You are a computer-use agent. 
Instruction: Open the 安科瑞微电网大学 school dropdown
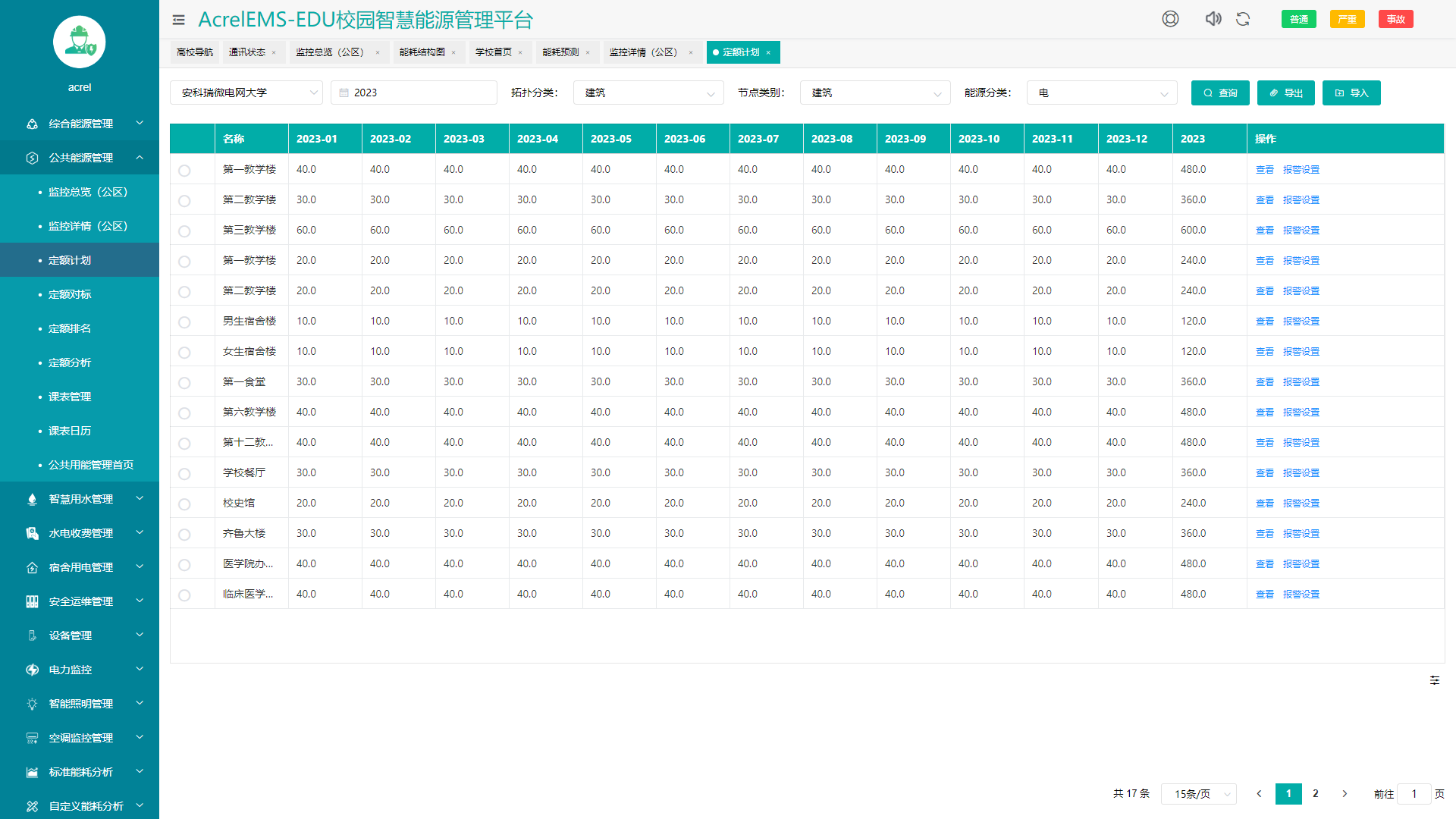pyautogui.click(x=246, y=93)
